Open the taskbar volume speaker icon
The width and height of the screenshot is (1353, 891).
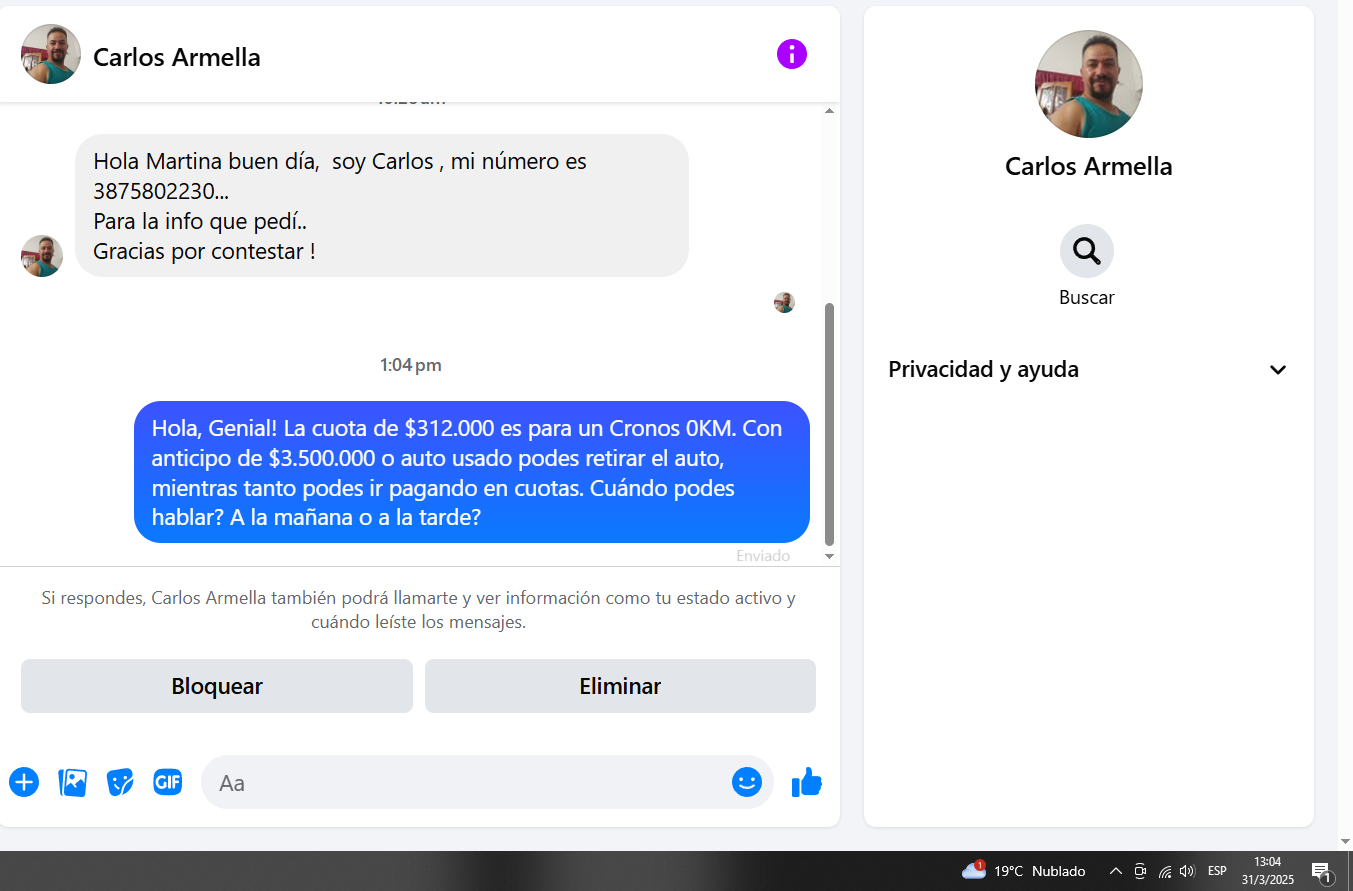(x=1188, y=871)
